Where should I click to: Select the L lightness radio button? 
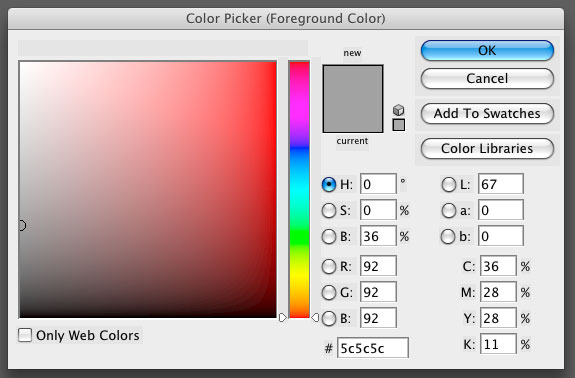[x=448, y=184]
